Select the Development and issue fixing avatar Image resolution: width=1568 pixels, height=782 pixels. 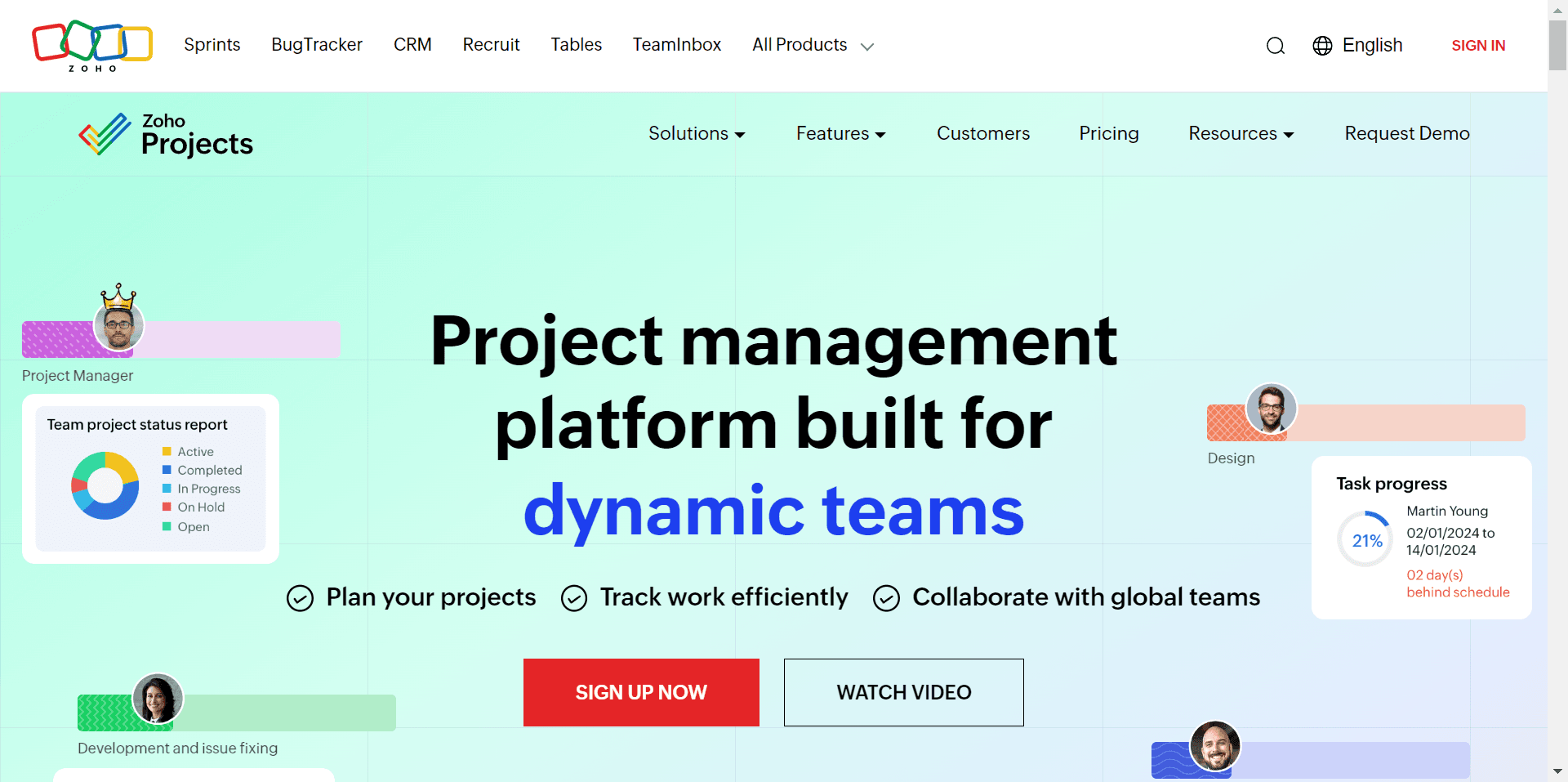tap(158, 699)
